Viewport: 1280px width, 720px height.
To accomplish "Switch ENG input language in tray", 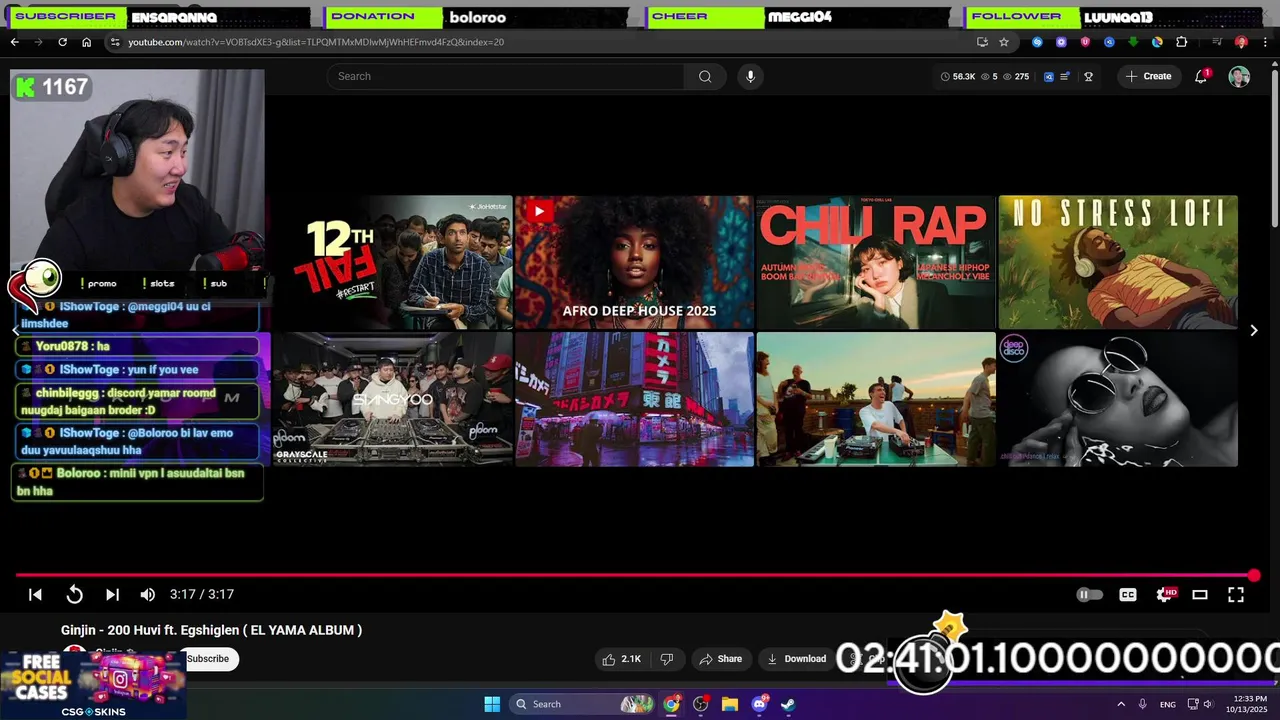I will pyautogui.click(x=1167, y=704).
